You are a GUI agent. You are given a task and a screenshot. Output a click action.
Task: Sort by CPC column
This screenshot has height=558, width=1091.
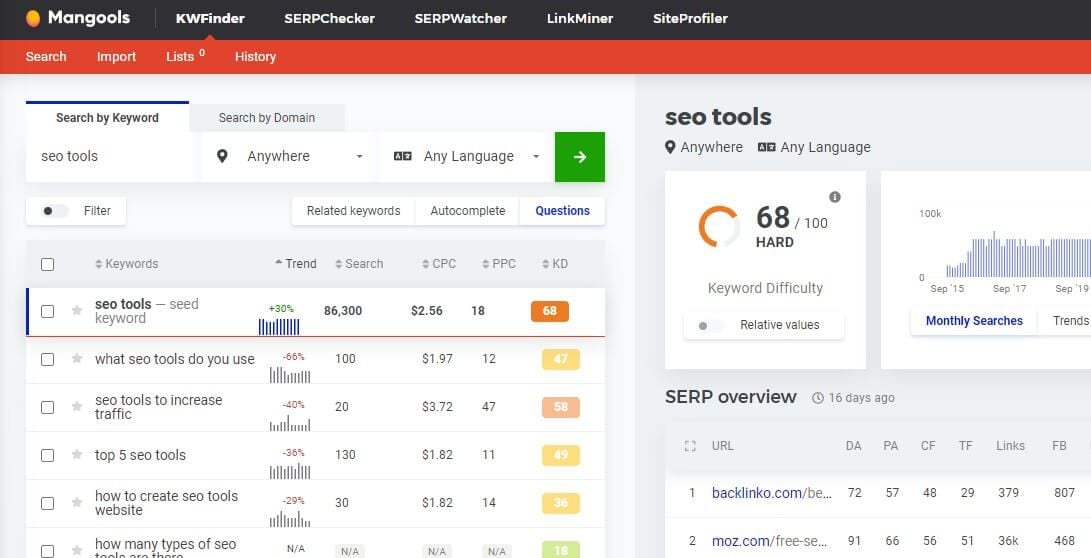439,264
